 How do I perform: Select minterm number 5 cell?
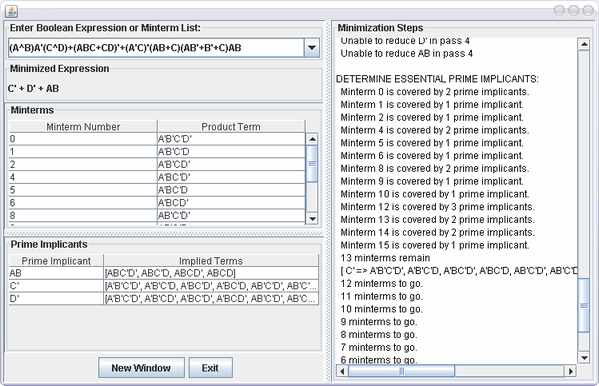pyautogui.click(x=83, y=190)
